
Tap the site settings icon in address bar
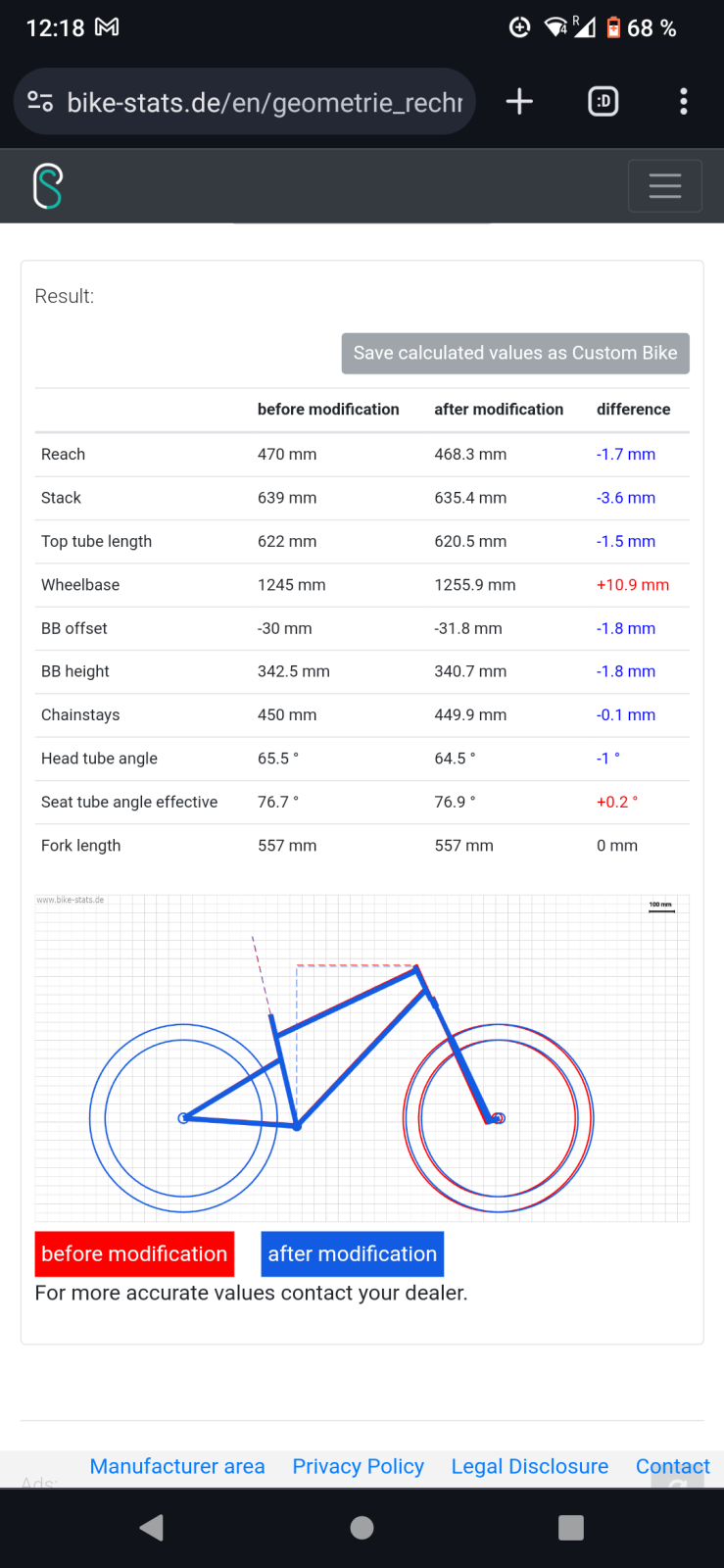pos(40,101)
